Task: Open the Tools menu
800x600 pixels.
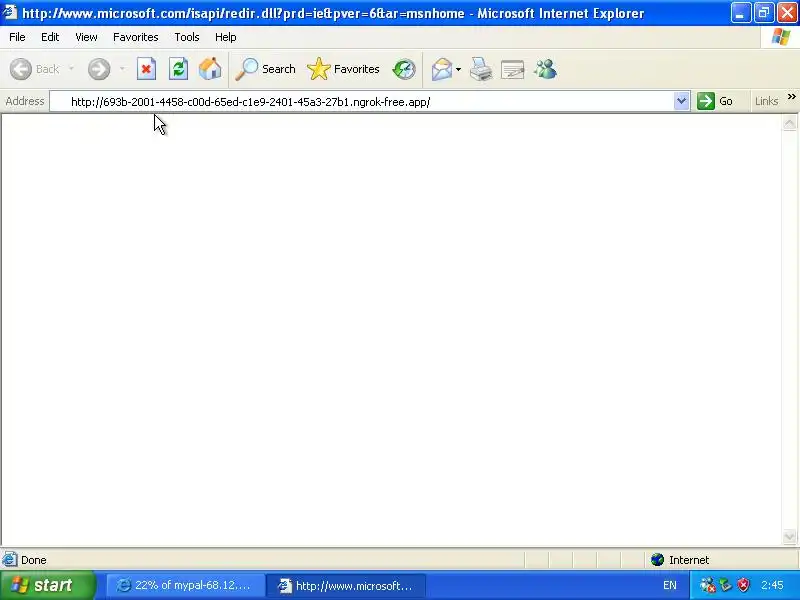Action: click(x=187, y=37)
